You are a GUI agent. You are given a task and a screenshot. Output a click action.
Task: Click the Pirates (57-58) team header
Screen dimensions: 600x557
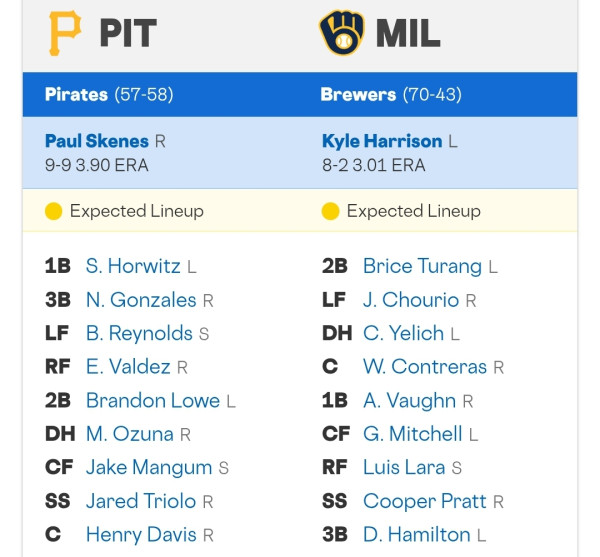point(109,94)
